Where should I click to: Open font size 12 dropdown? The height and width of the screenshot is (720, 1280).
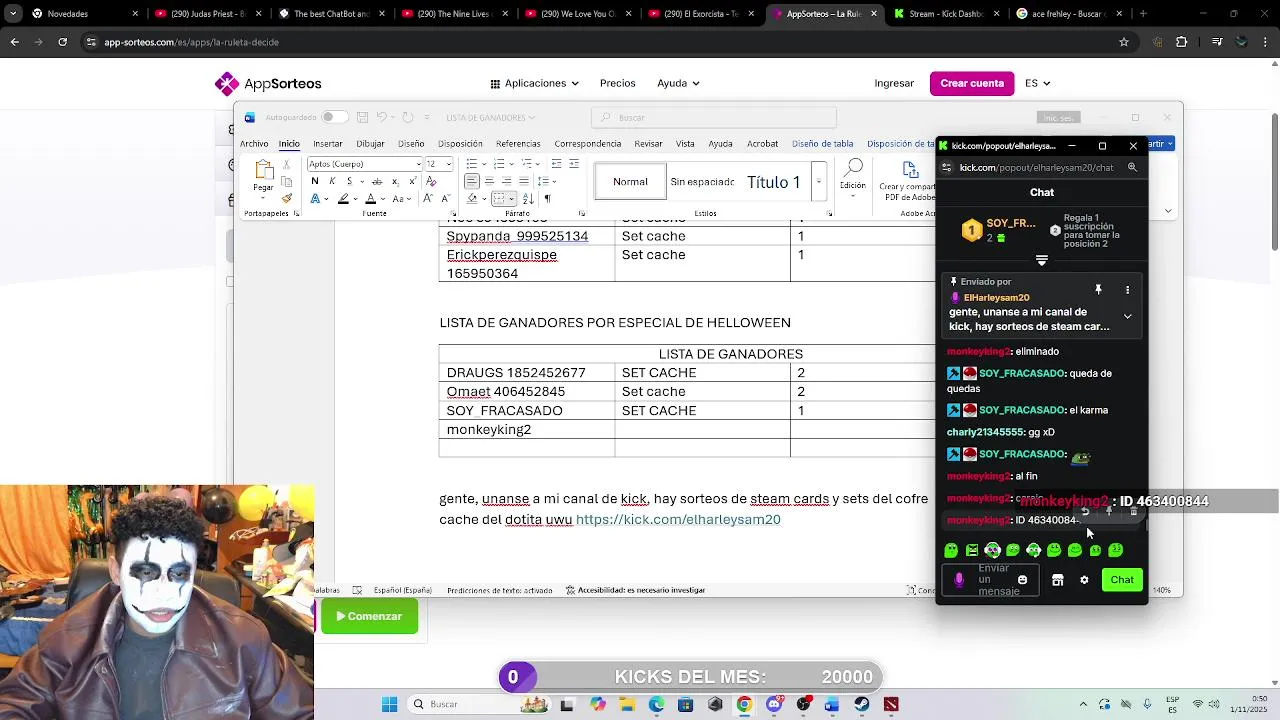[x=449, y=164]
